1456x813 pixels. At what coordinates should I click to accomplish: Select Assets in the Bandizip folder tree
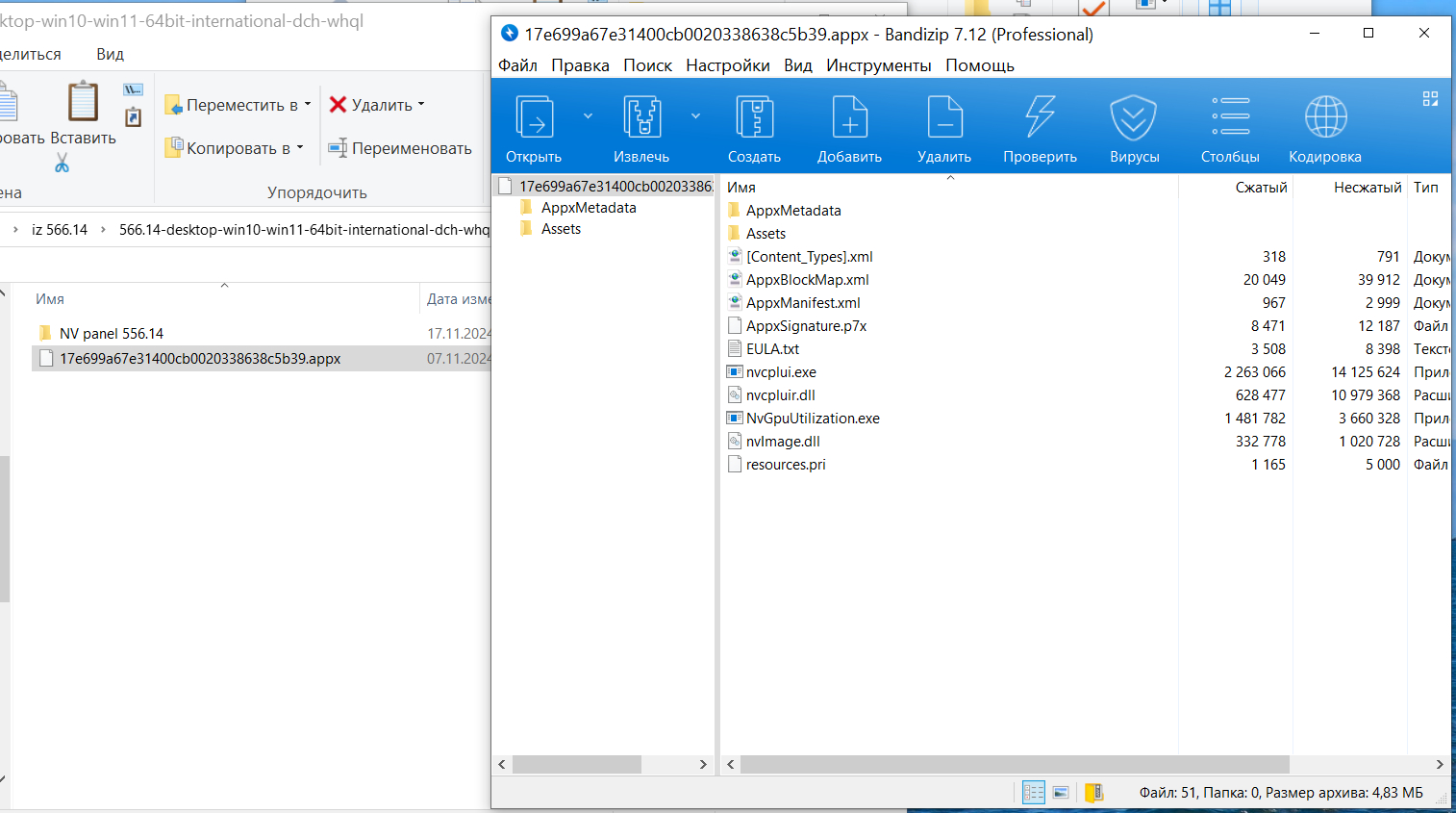click(561, 229)
